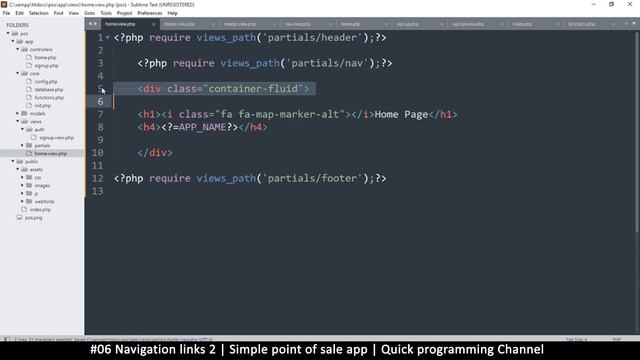Collapse the views folder
The image size is (640, 360).
click(18, 121)
